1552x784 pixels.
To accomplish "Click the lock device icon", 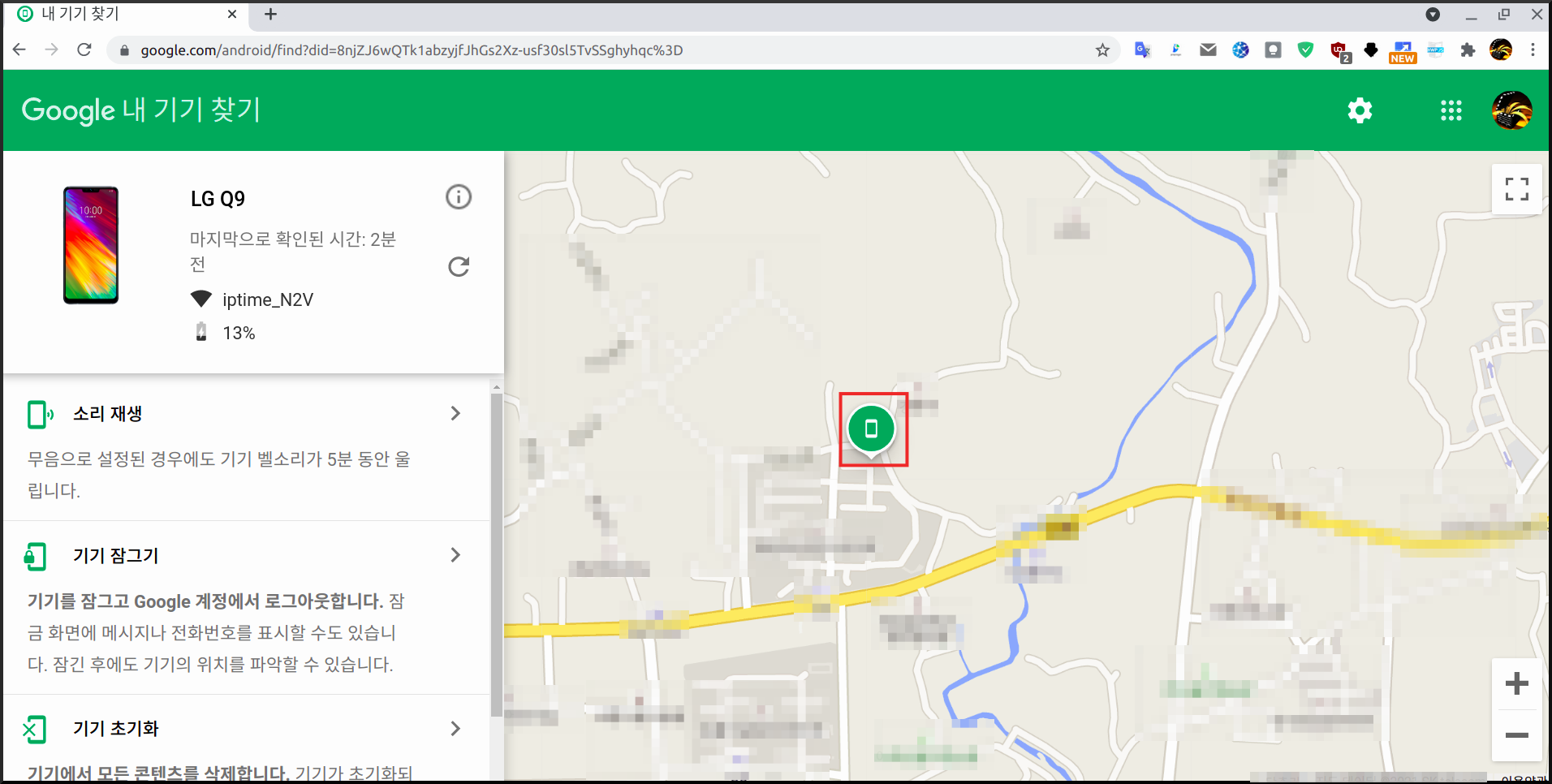I will point(35,556).
